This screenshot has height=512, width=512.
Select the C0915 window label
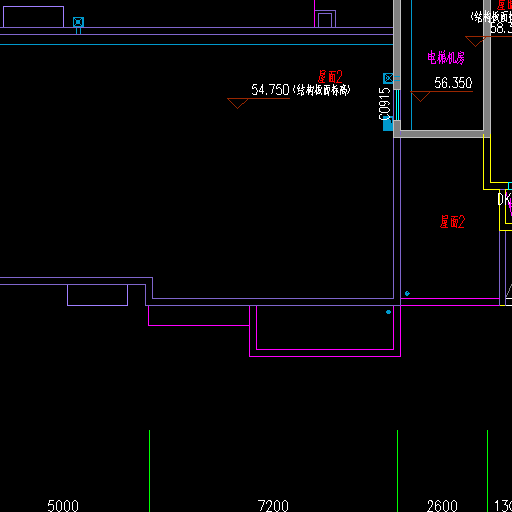click(385, 104)
